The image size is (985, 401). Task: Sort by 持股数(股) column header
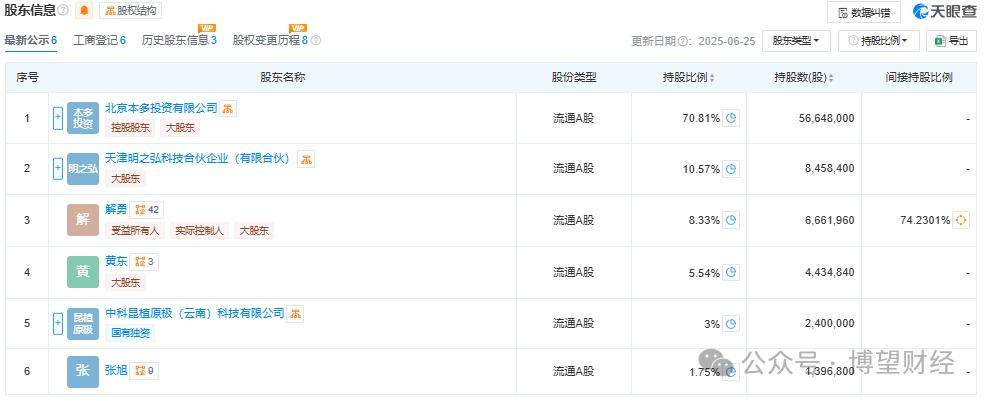point(804,78)
